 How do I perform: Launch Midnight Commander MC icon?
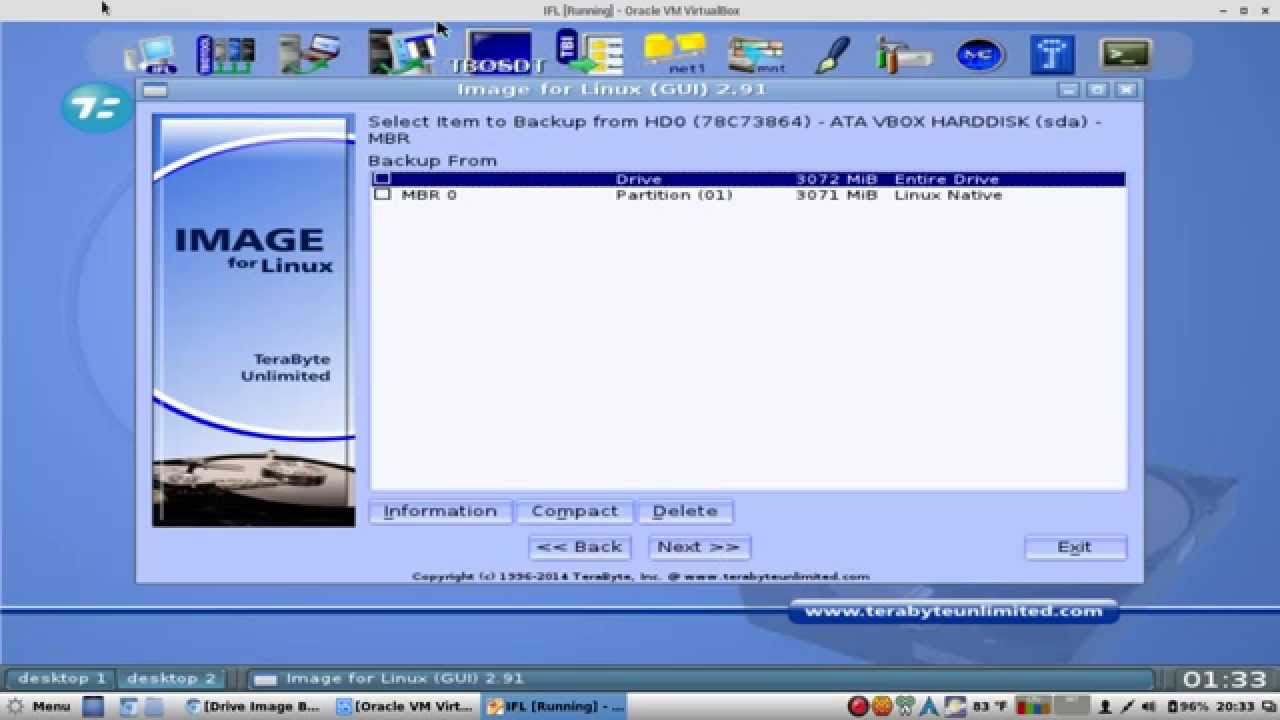pos(980,55)
